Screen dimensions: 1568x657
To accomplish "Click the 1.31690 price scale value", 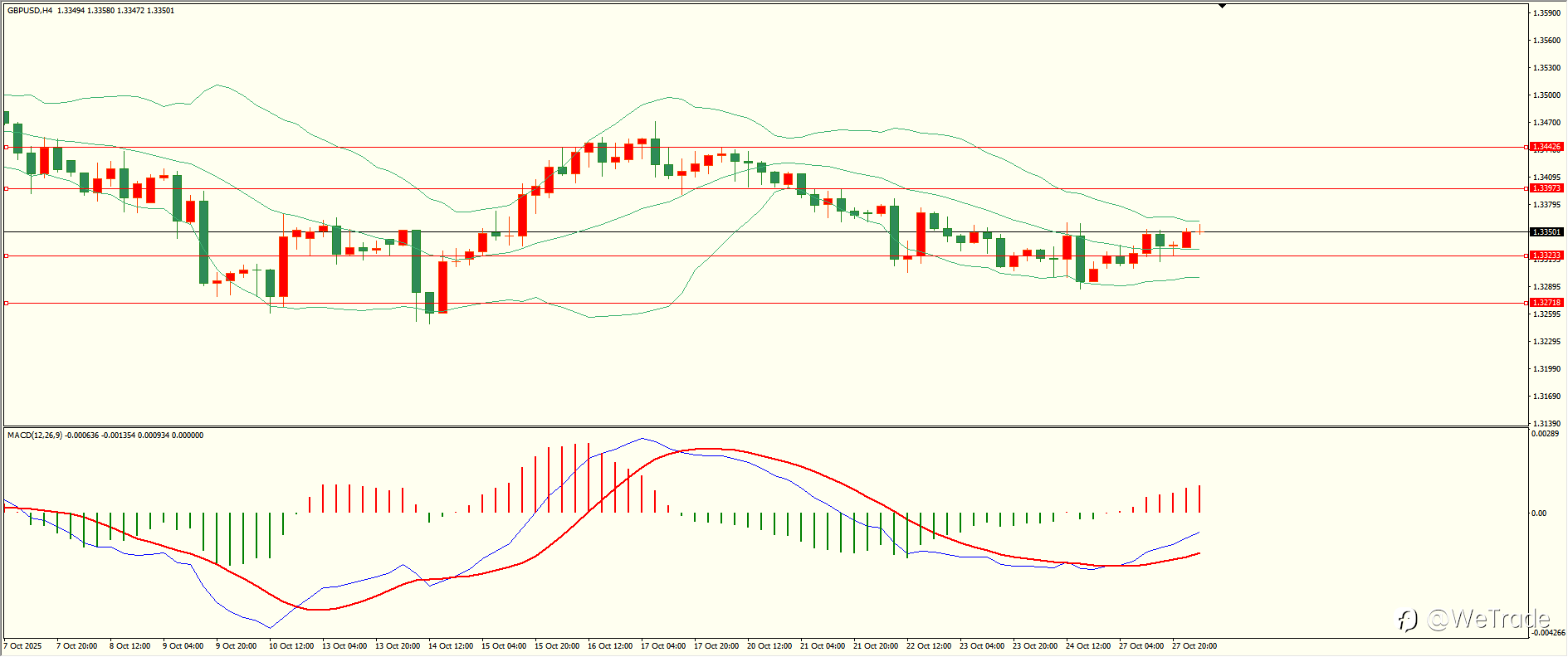I will [x=1546, y=397].
